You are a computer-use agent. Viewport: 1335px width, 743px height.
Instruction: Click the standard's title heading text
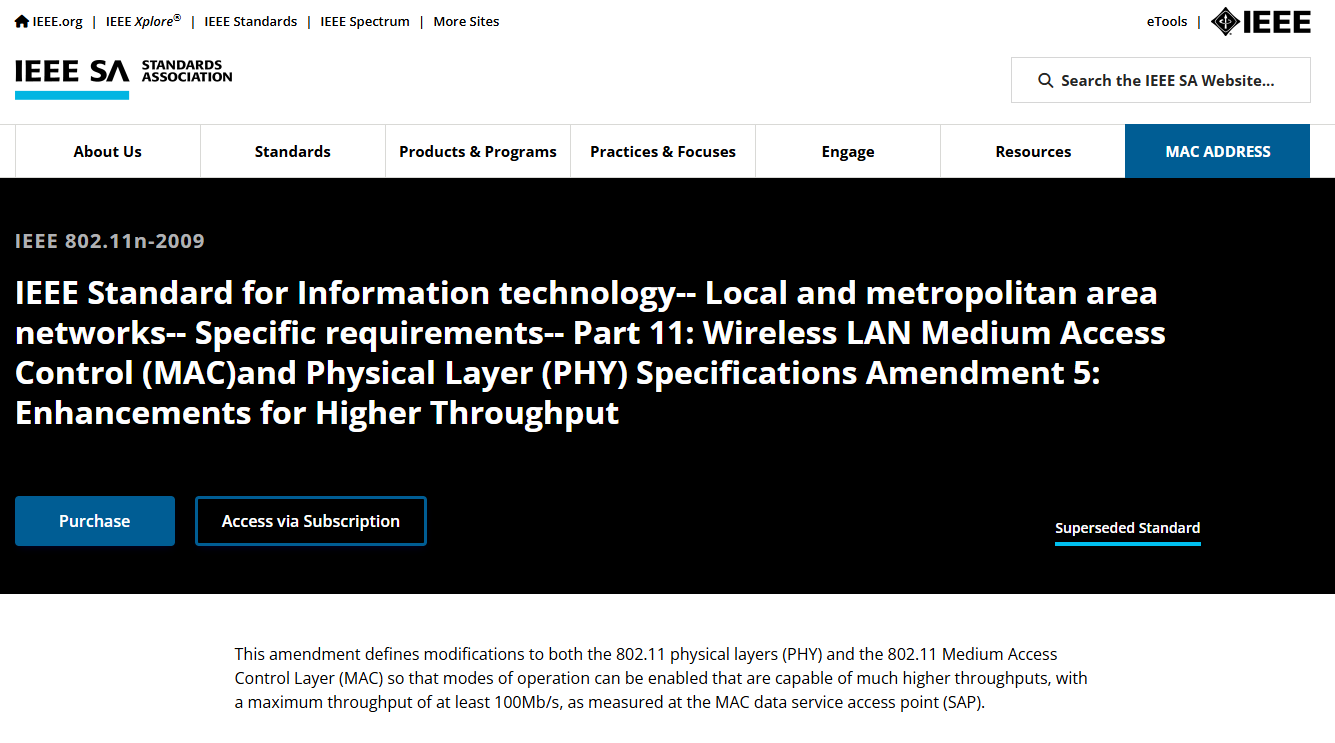click(590, 352)
